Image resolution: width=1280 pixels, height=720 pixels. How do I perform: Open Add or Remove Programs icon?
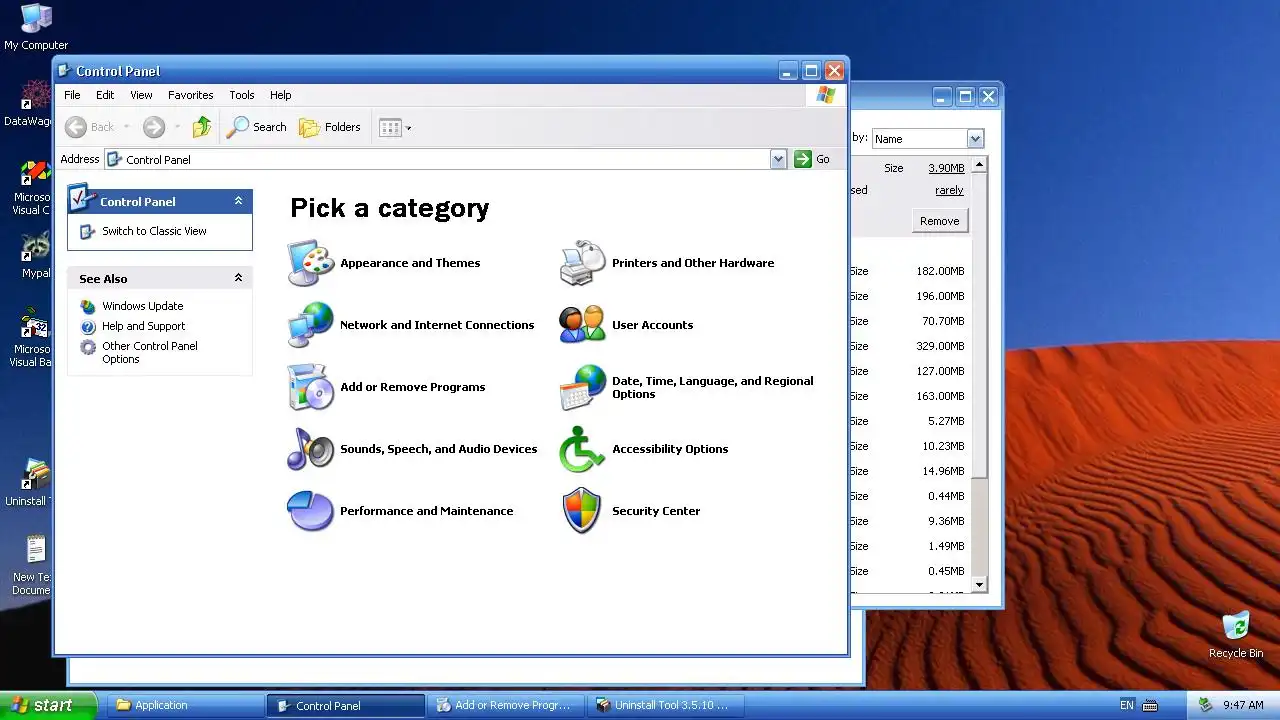click(x=311, y=387)
